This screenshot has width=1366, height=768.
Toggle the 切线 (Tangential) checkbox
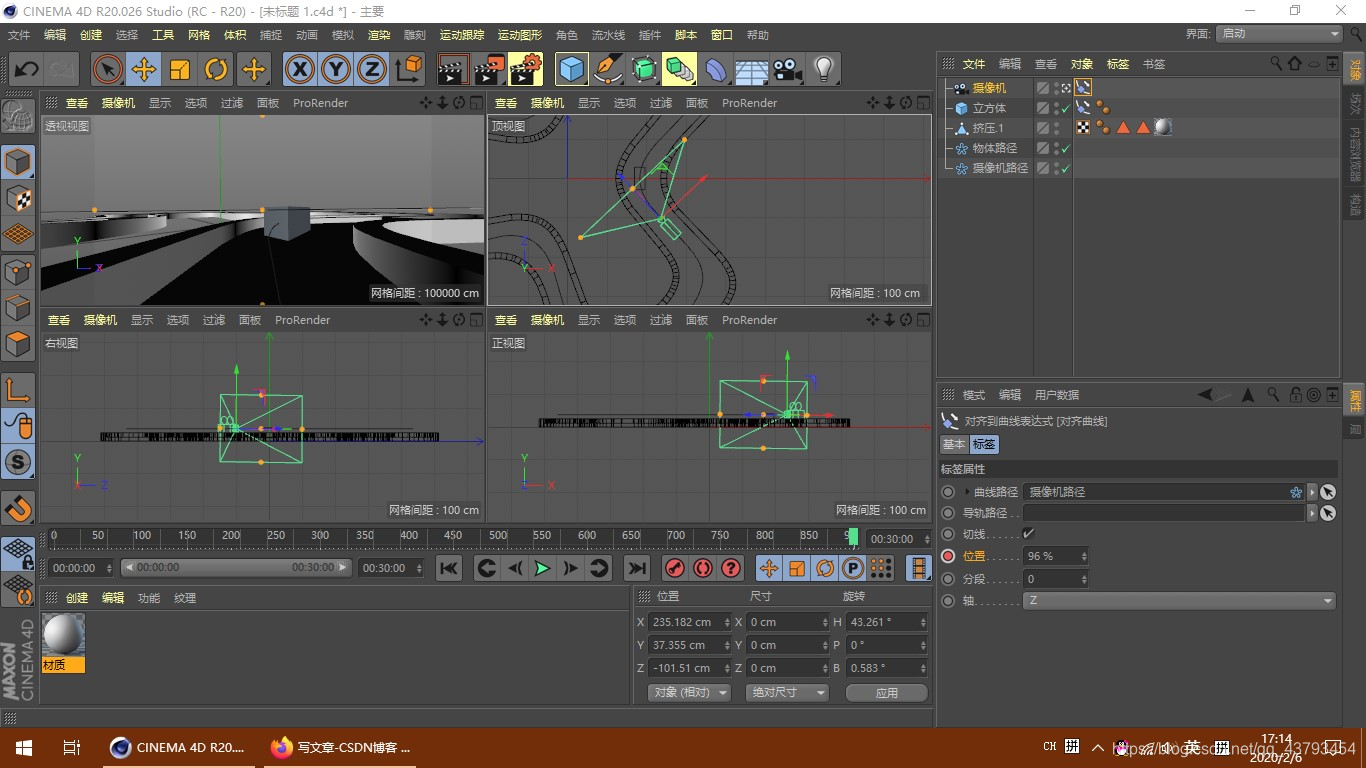(x=1028, y=534)
